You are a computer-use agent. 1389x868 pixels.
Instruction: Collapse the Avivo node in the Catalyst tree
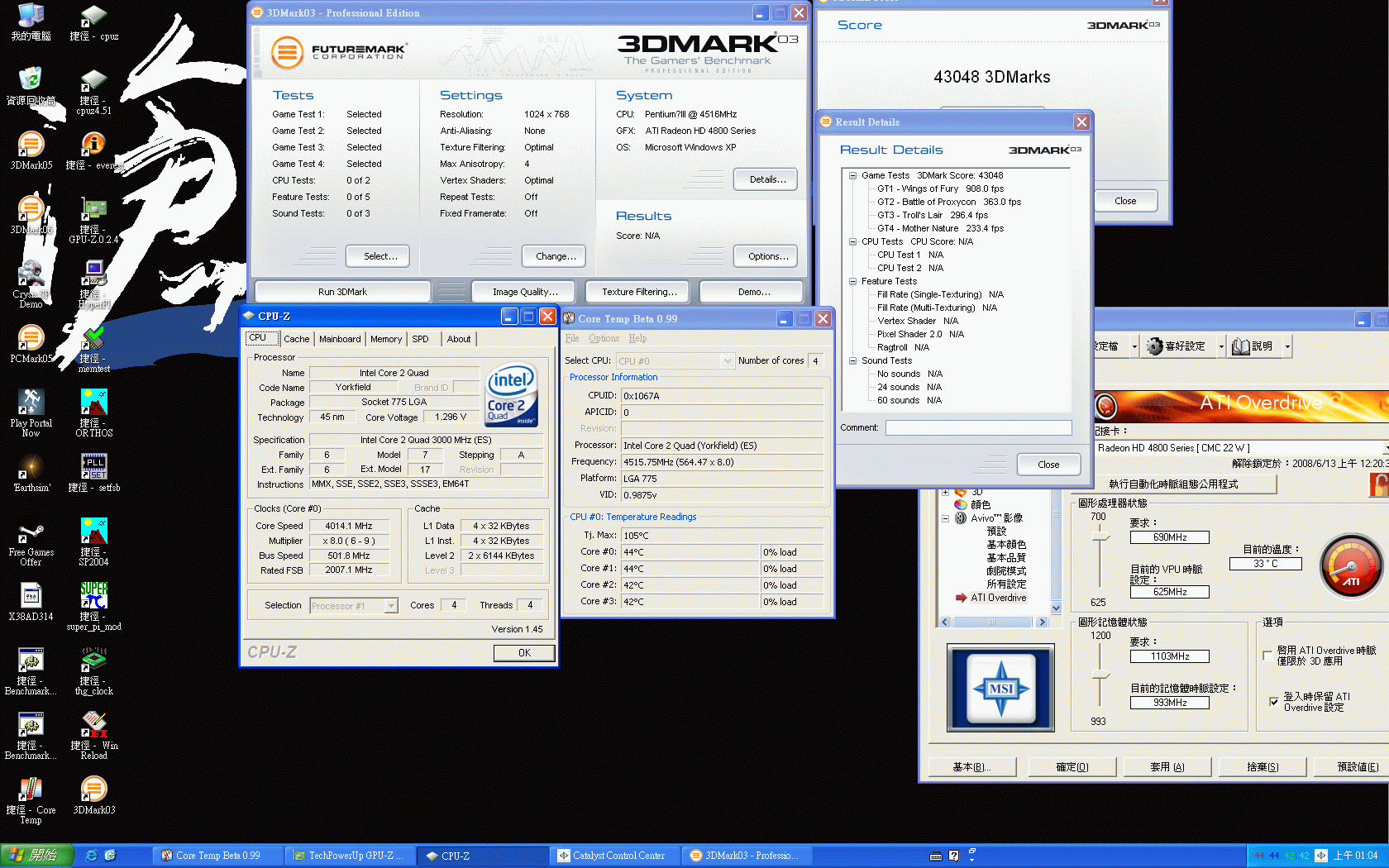point(945,518)
